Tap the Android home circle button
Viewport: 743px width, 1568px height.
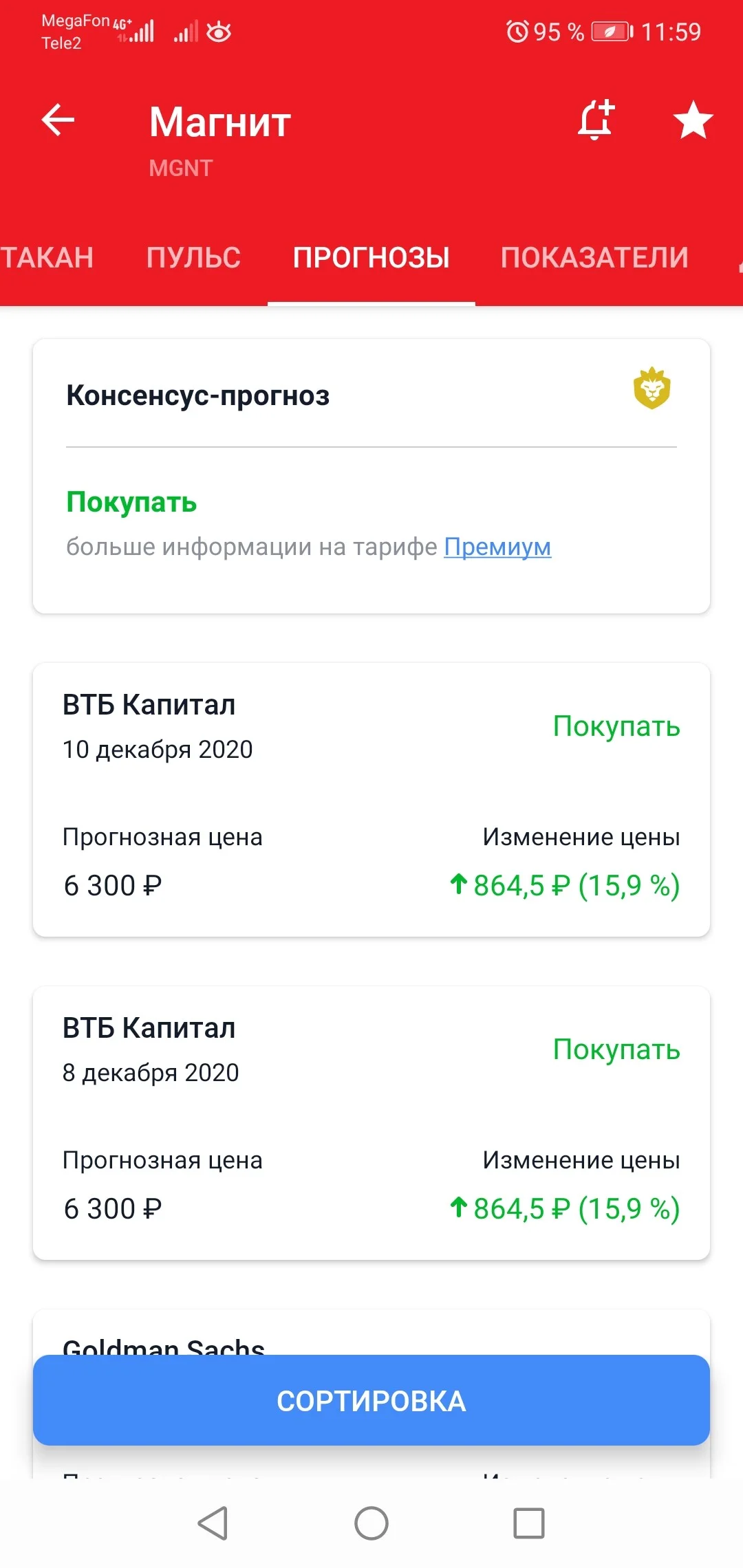coord(371,1523)
